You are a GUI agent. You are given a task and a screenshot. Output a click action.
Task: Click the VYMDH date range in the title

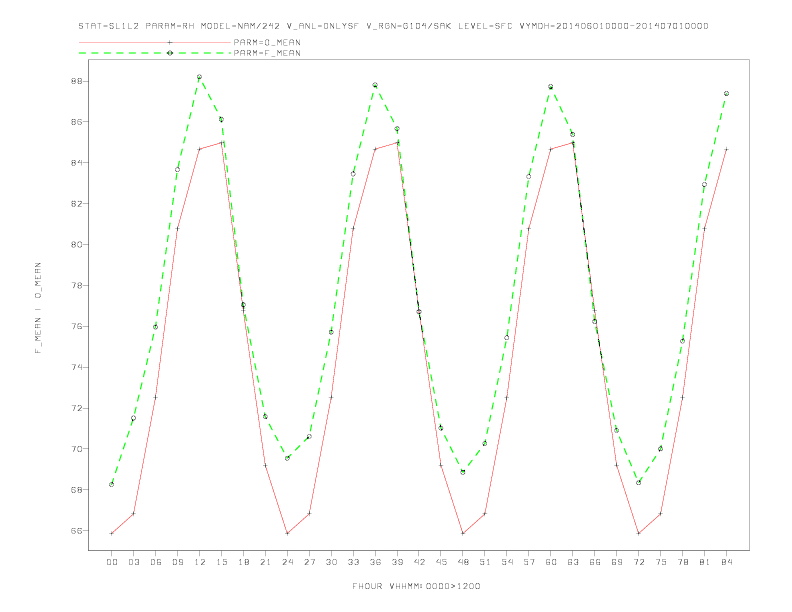pos(614,26)
